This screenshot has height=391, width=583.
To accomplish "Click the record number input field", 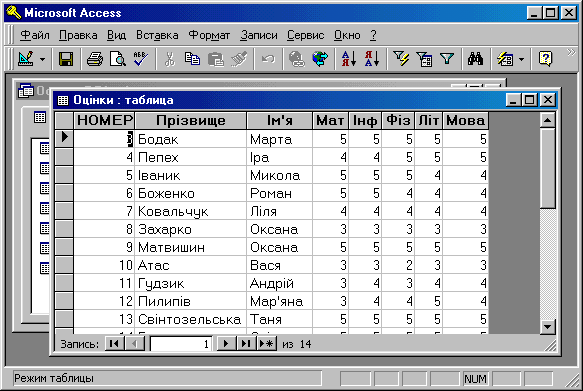I will (181, 344).
